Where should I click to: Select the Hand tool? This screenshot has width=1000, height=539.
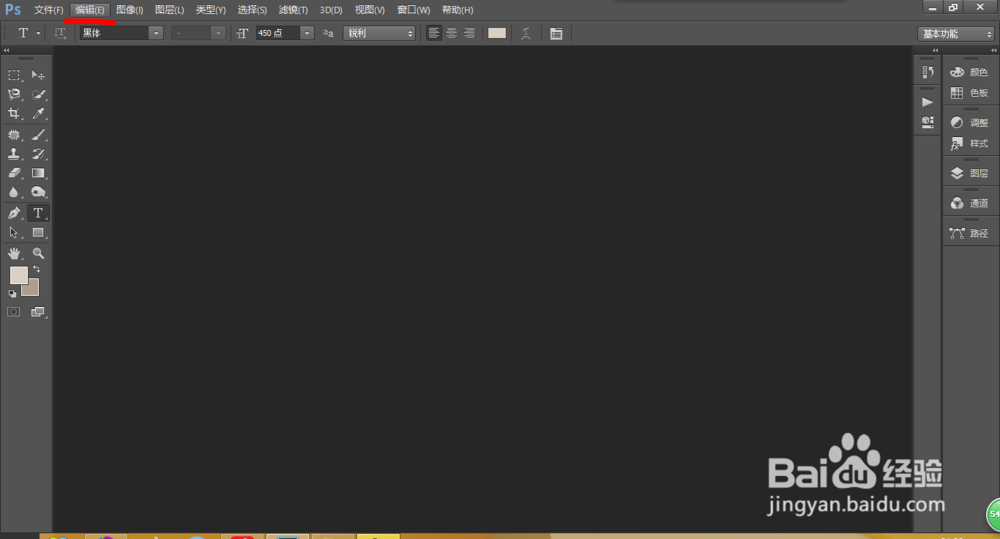pos(13,253)
